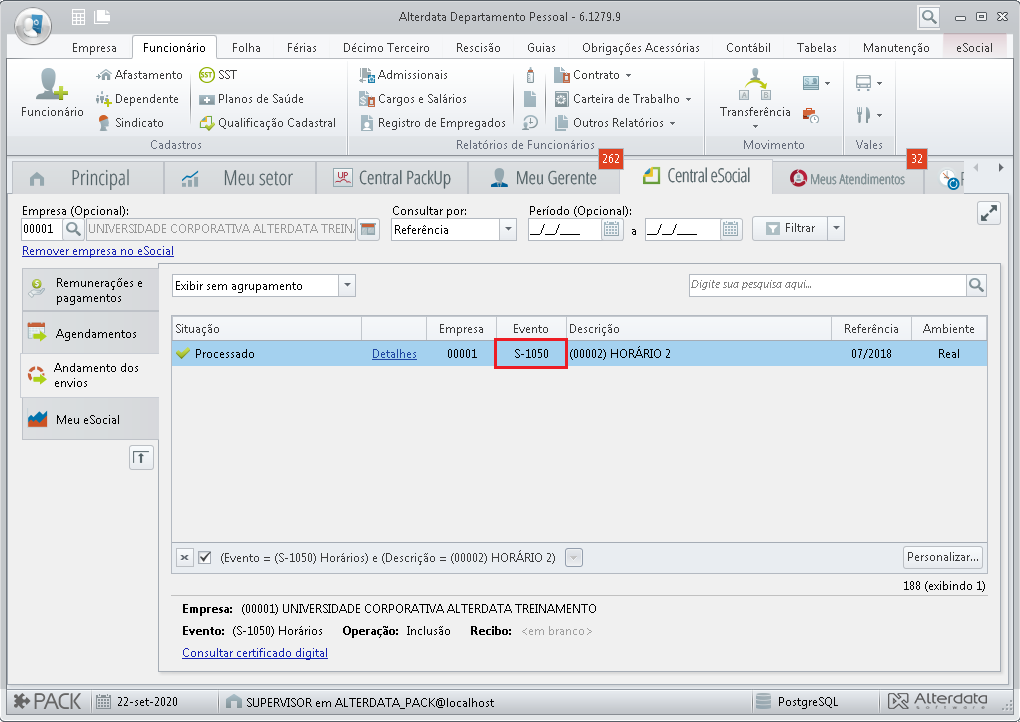Open the search magnifier in title bar
The image size is (1020, 722).
[x=929, y=17]
